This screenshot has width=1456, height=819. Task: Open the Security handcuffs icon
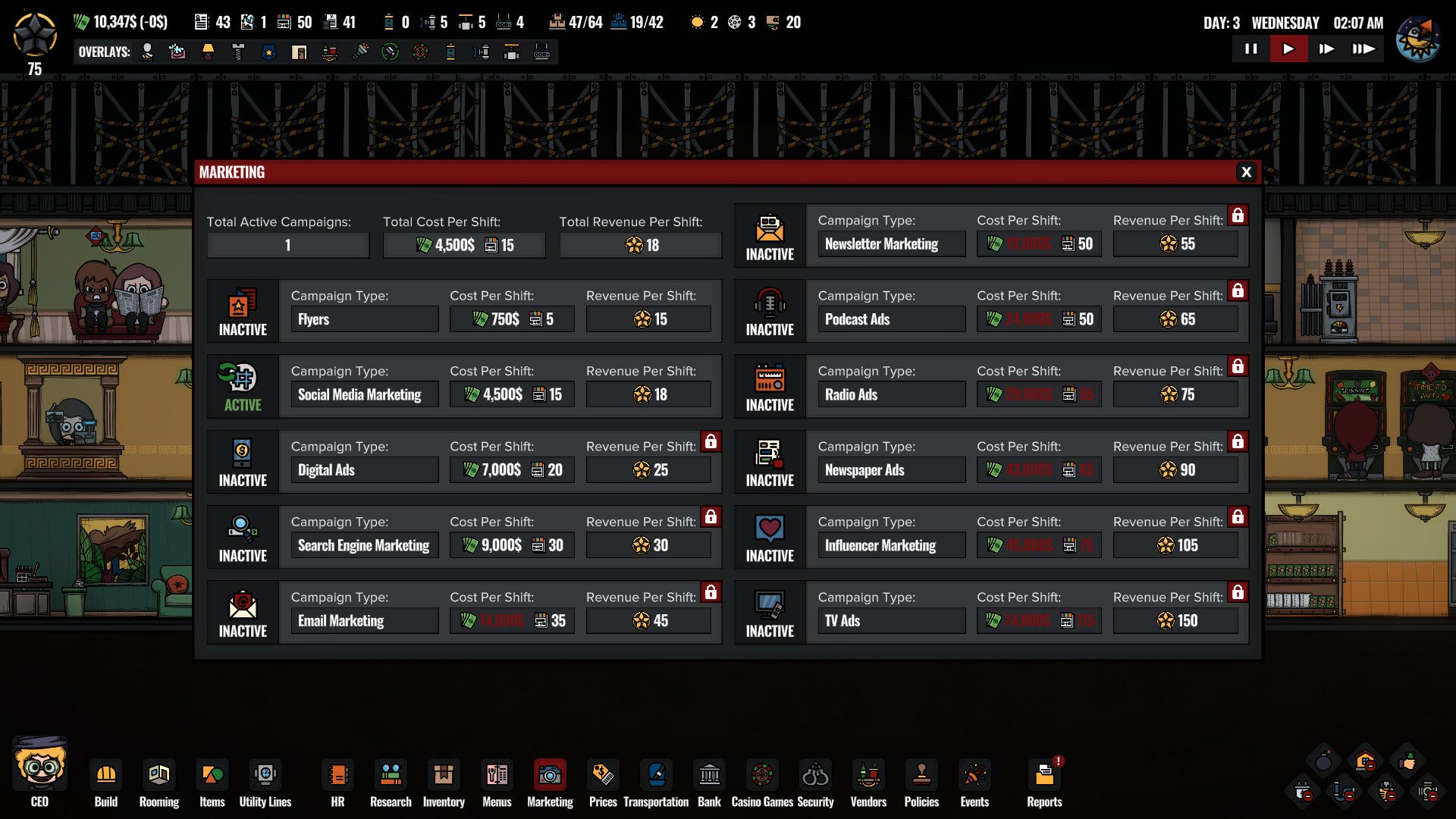(815, 775)
